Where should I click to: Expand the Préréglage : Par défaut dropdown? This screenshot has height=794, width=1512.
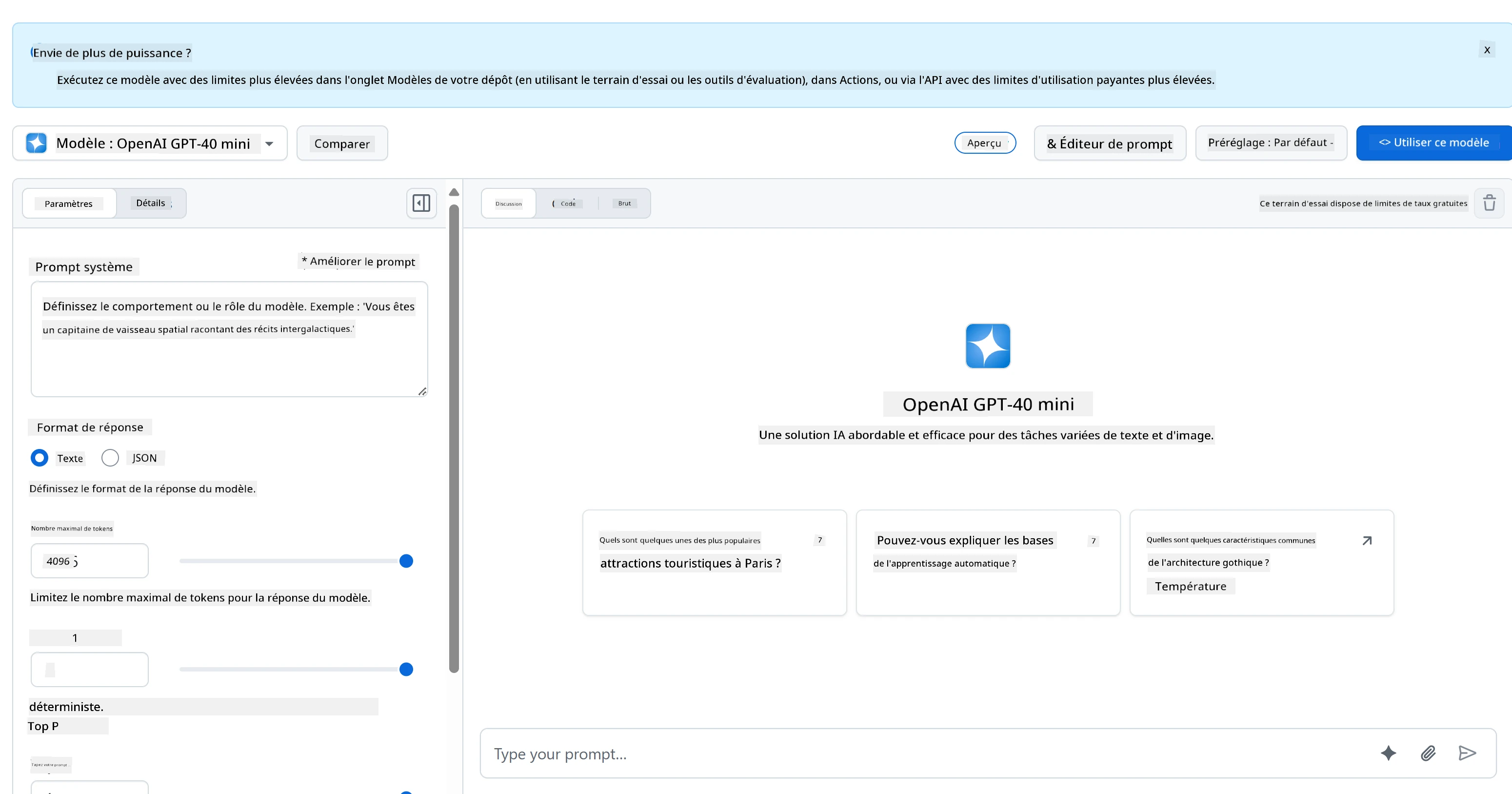tap(1271, 143)
